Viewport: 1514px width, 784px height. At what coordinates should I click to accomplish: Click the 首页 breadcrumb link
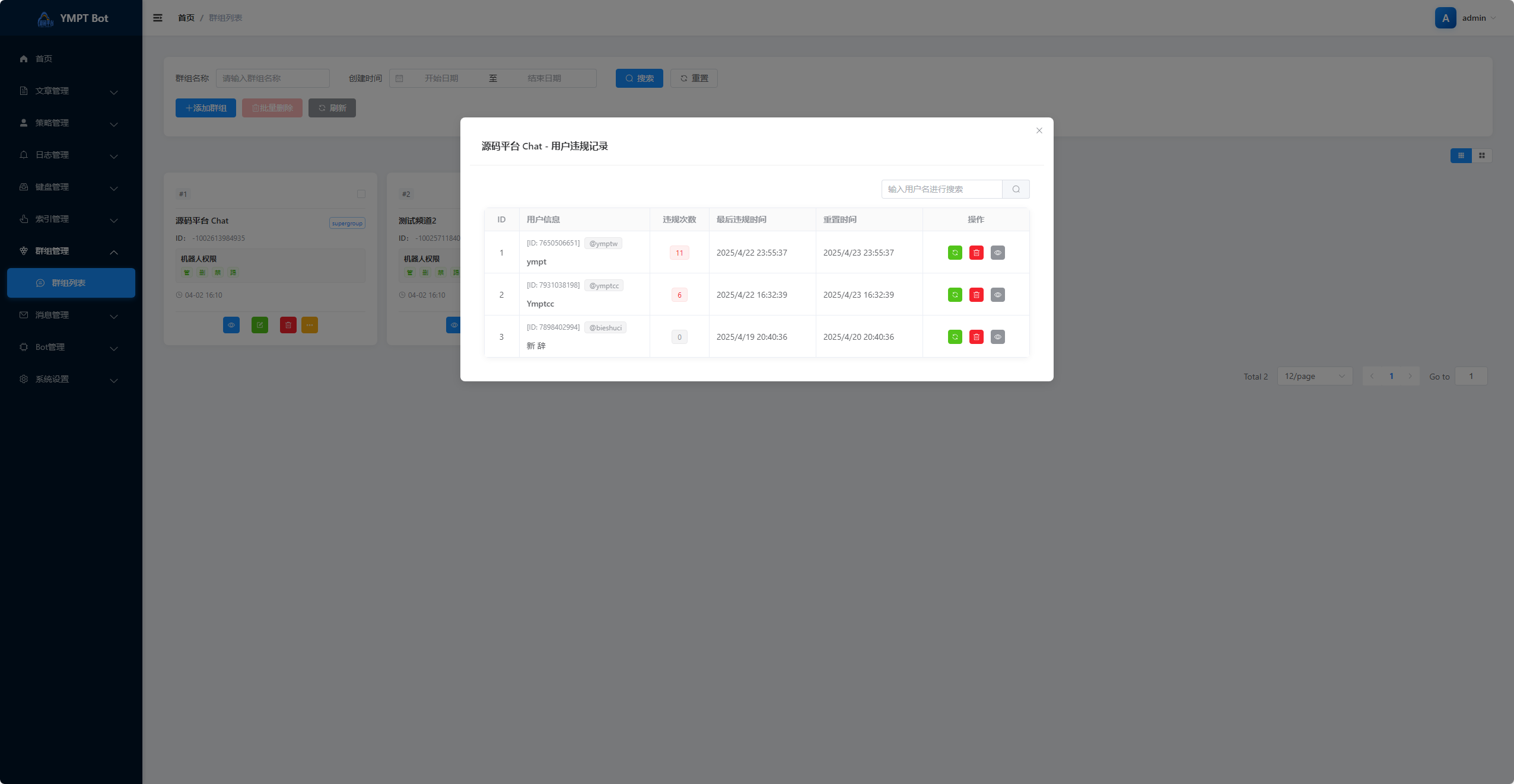point(186,18)
